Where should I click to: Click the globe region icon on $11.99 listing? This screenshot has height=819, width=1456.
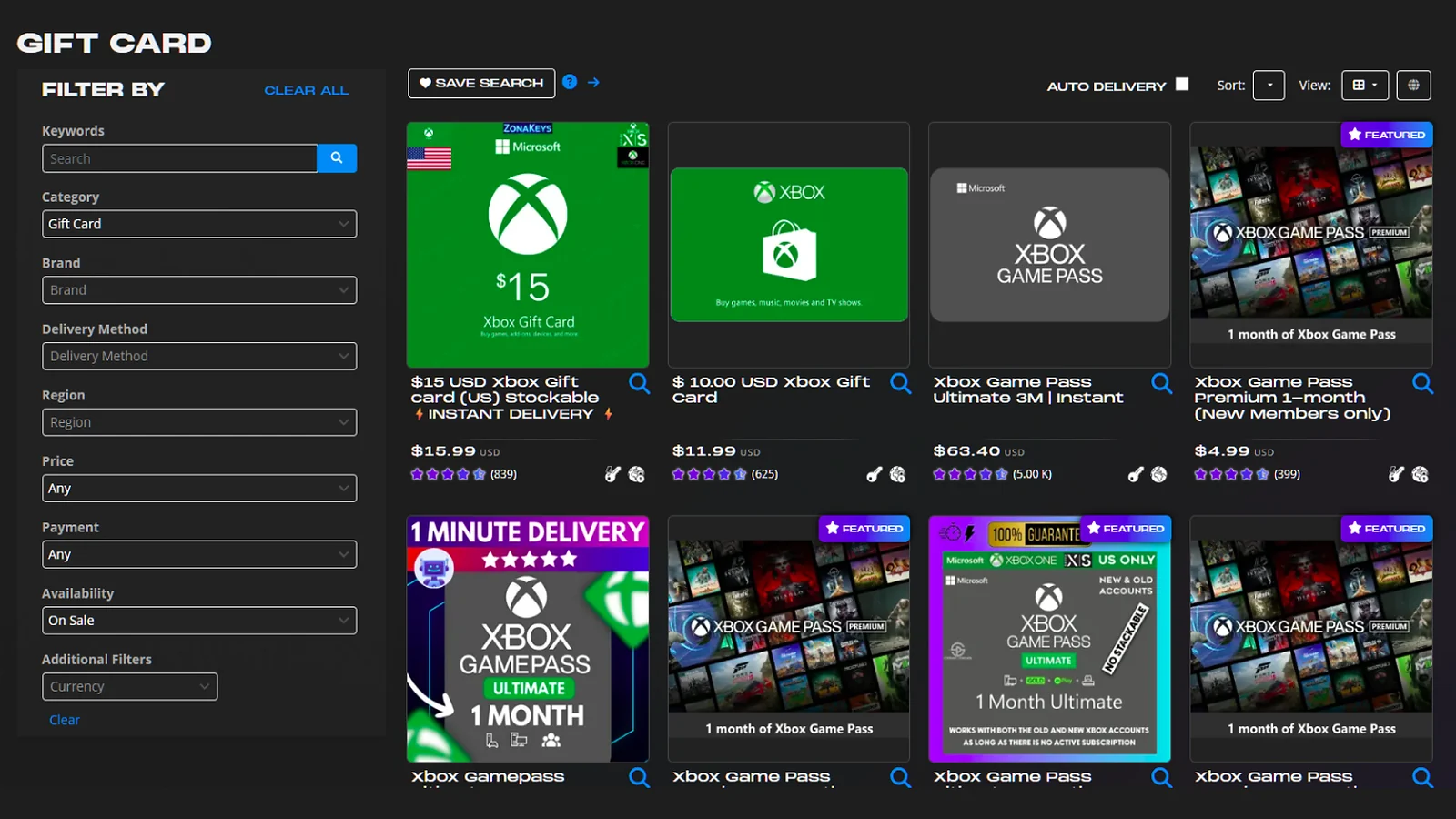898,474
